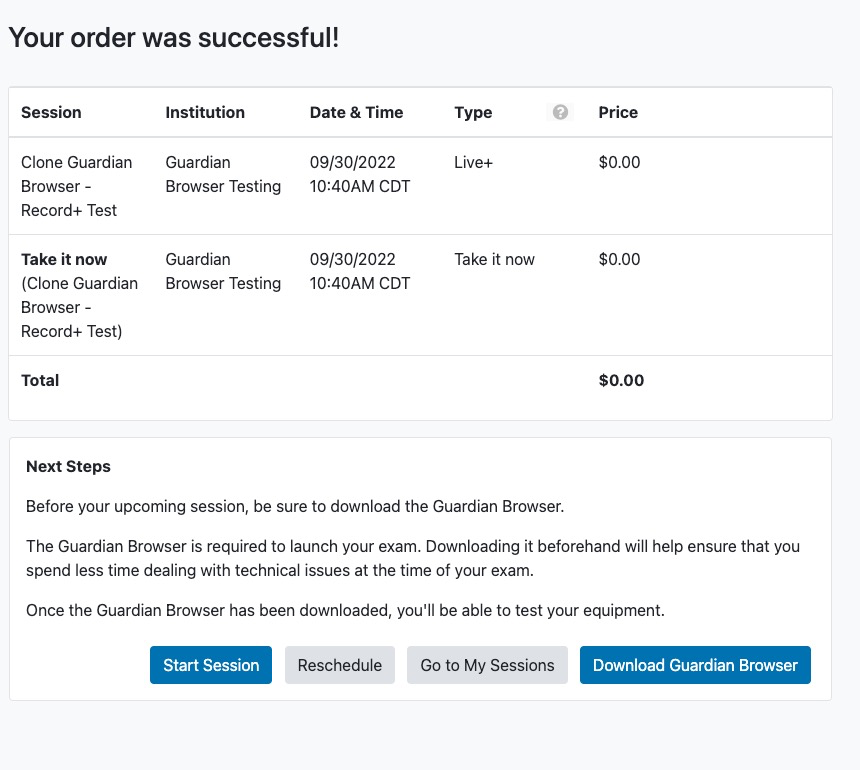Screen dimensions: 860x770
Task: Click the Institution column header
Action: tap(205, 112)
